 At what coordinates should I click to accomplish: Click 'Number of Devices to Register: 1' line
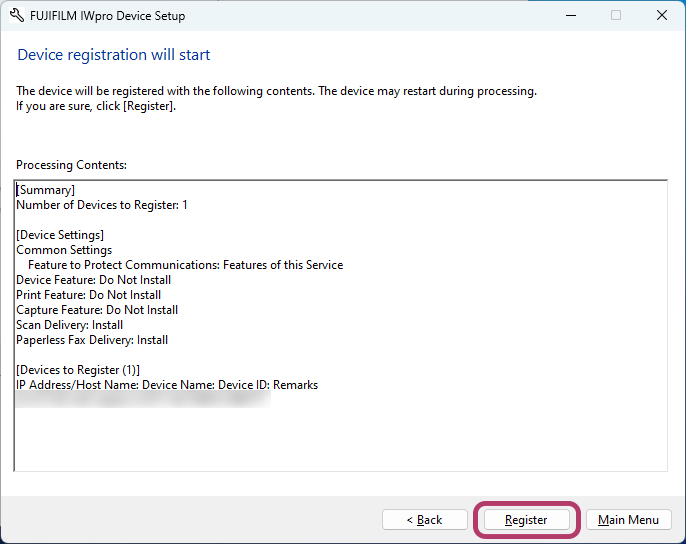[102, 205]
